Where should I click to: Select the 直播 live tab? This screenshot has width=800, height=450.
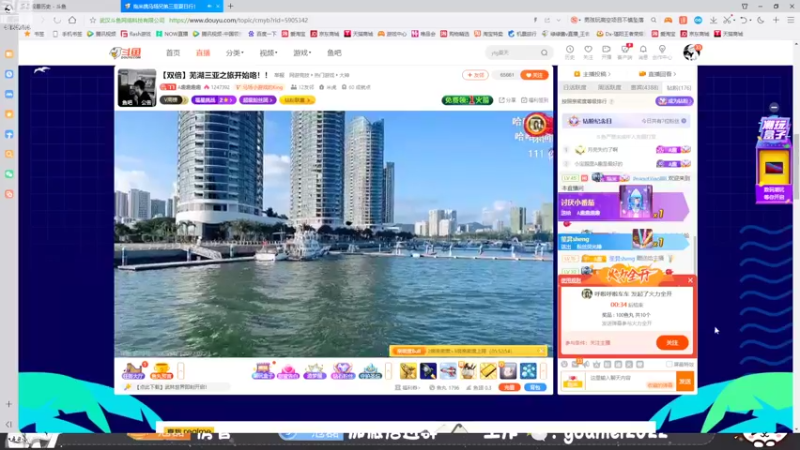203,53
